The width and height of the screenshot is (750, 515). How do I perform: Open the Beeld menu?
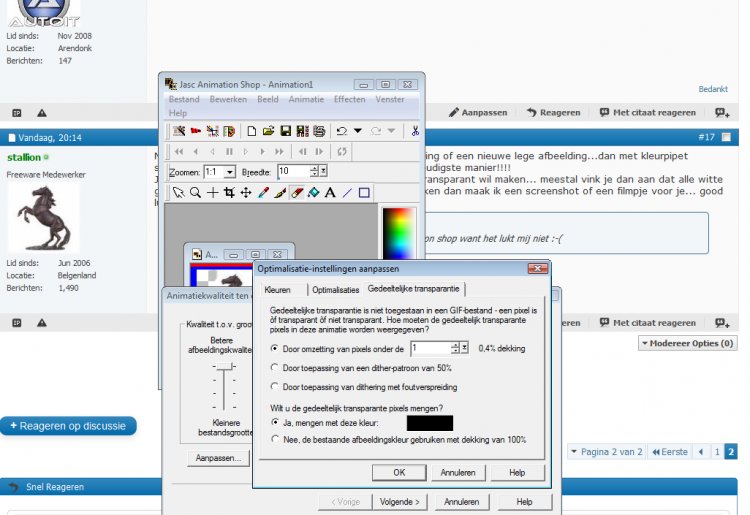pyautogui.click(x=268, y=99)
